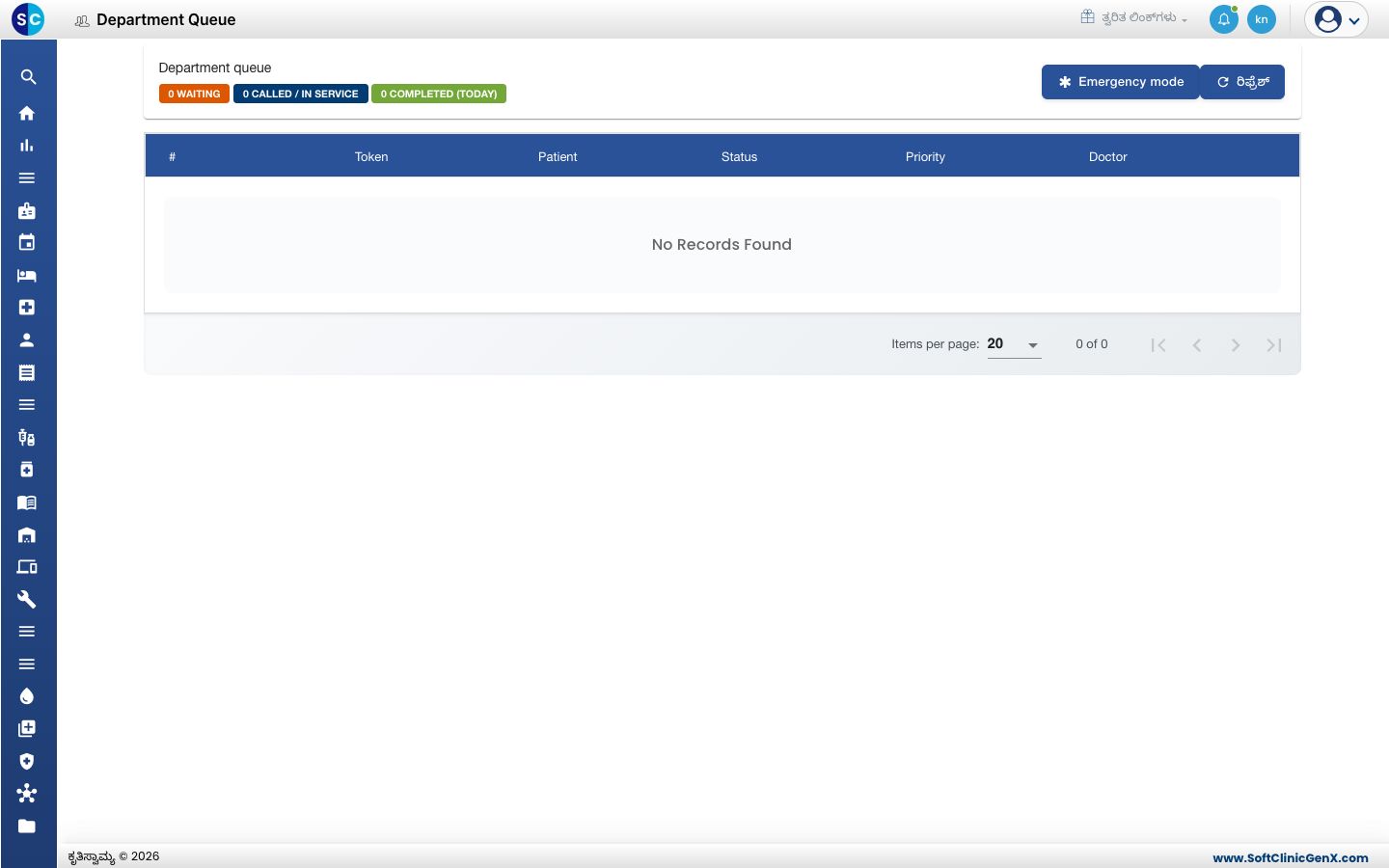
Task: Expand the user profile menu
Action: (1337, 19)
